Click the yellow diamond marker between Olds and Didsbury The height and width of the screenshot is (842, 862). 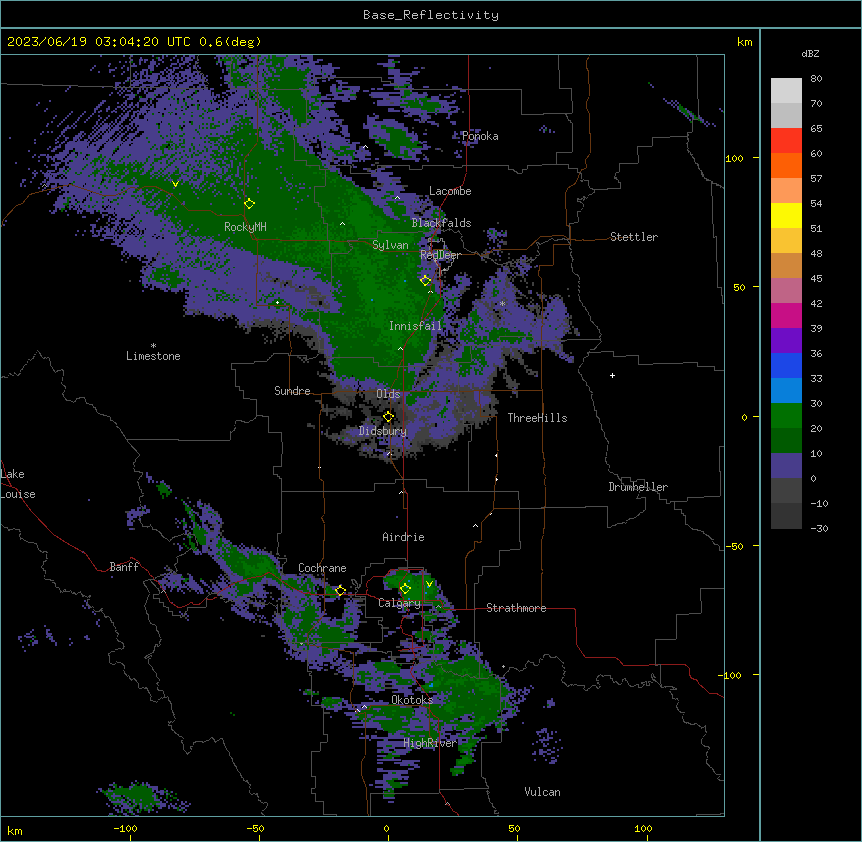[388, 416]
